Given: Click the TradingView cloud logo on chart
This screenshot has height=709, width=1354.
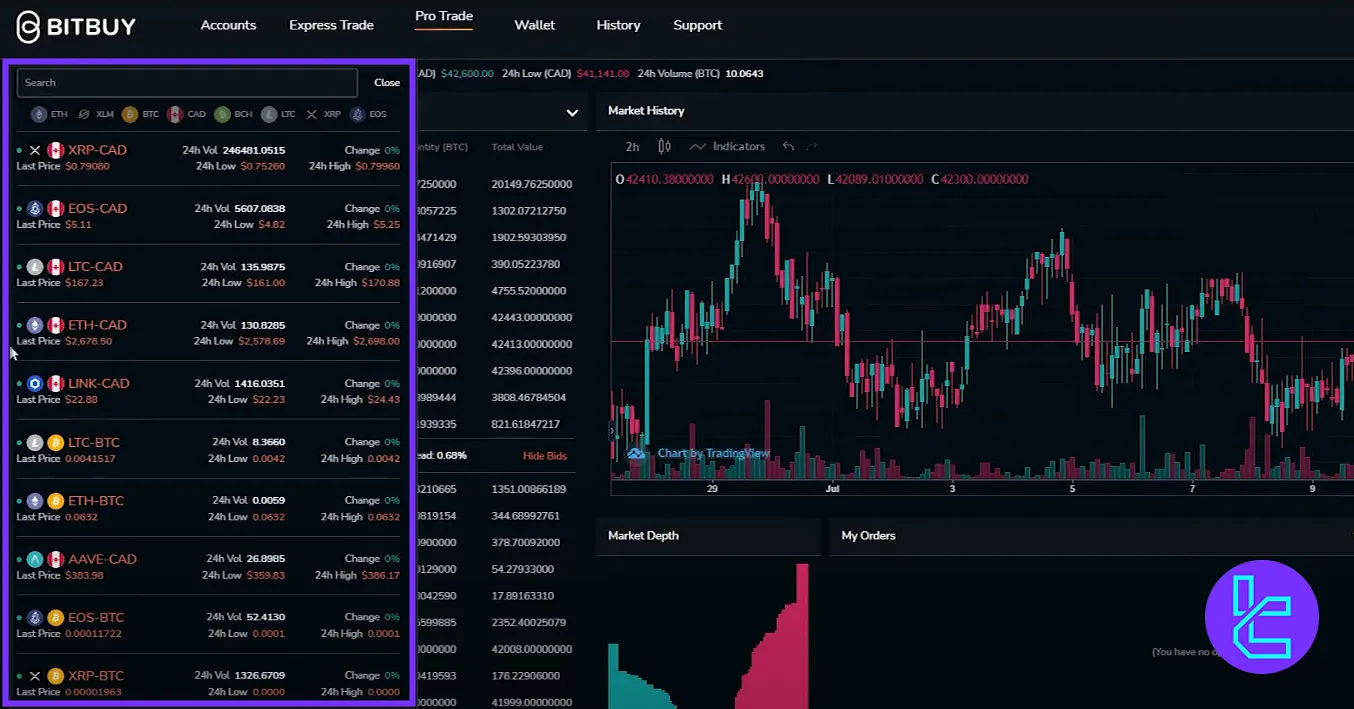Looking at the screenshot, I should (x=636, y=453).
